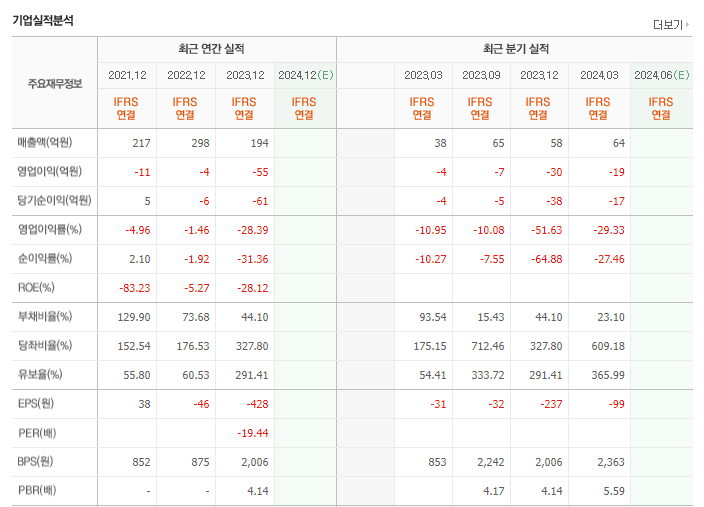The image size is (704, 507).
Task: Click the 60.53 reserve ratio value
Action: point(196,375)
